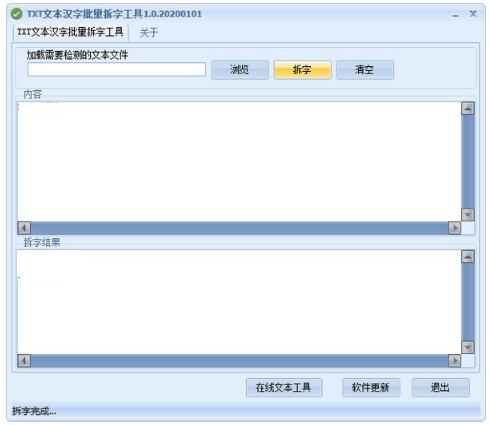Click left arrow of 拆字结果 horizontal scrollbar

click(24, 361)
